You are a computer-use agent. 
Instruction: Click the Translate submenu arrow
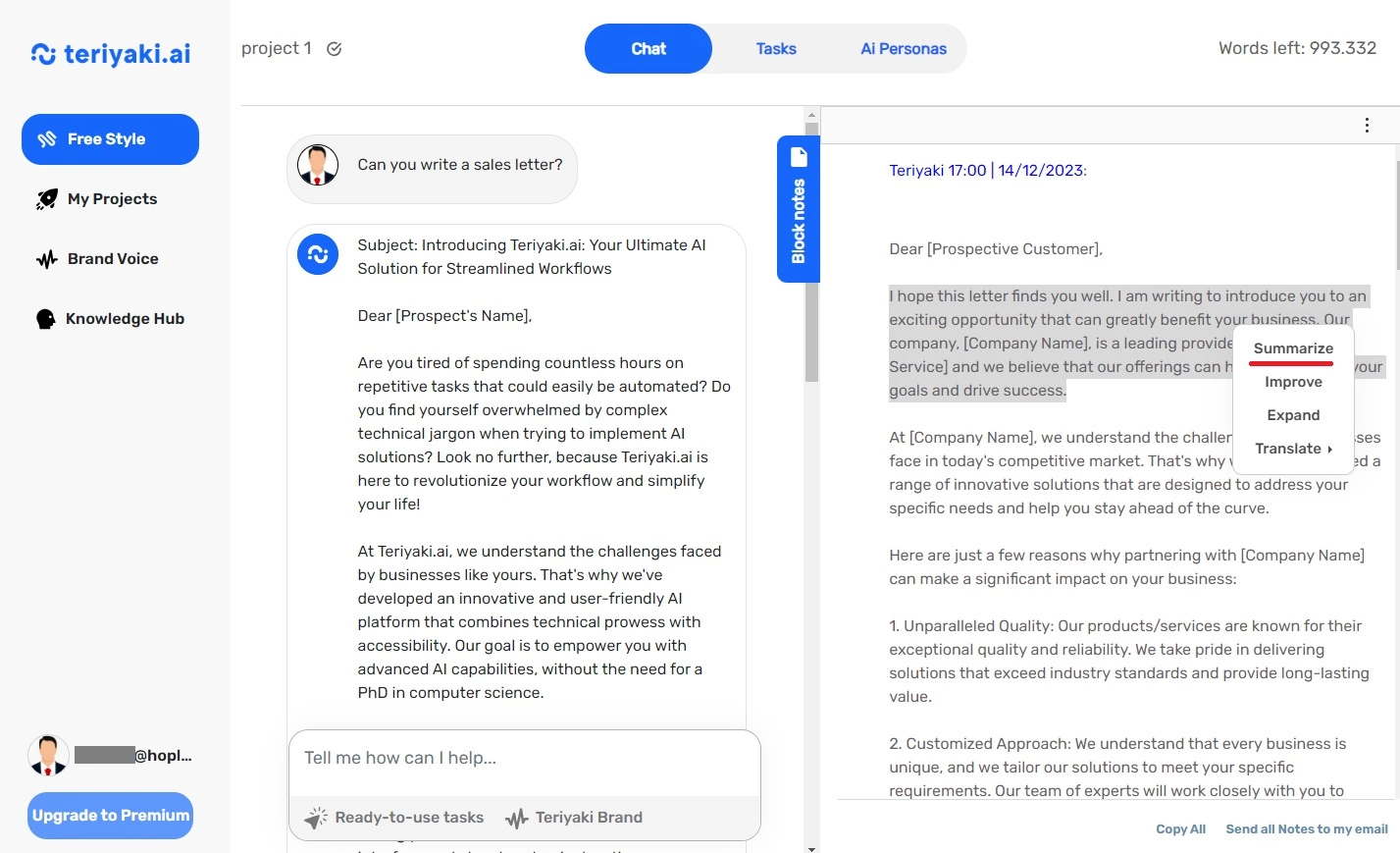click(1330, 450)
